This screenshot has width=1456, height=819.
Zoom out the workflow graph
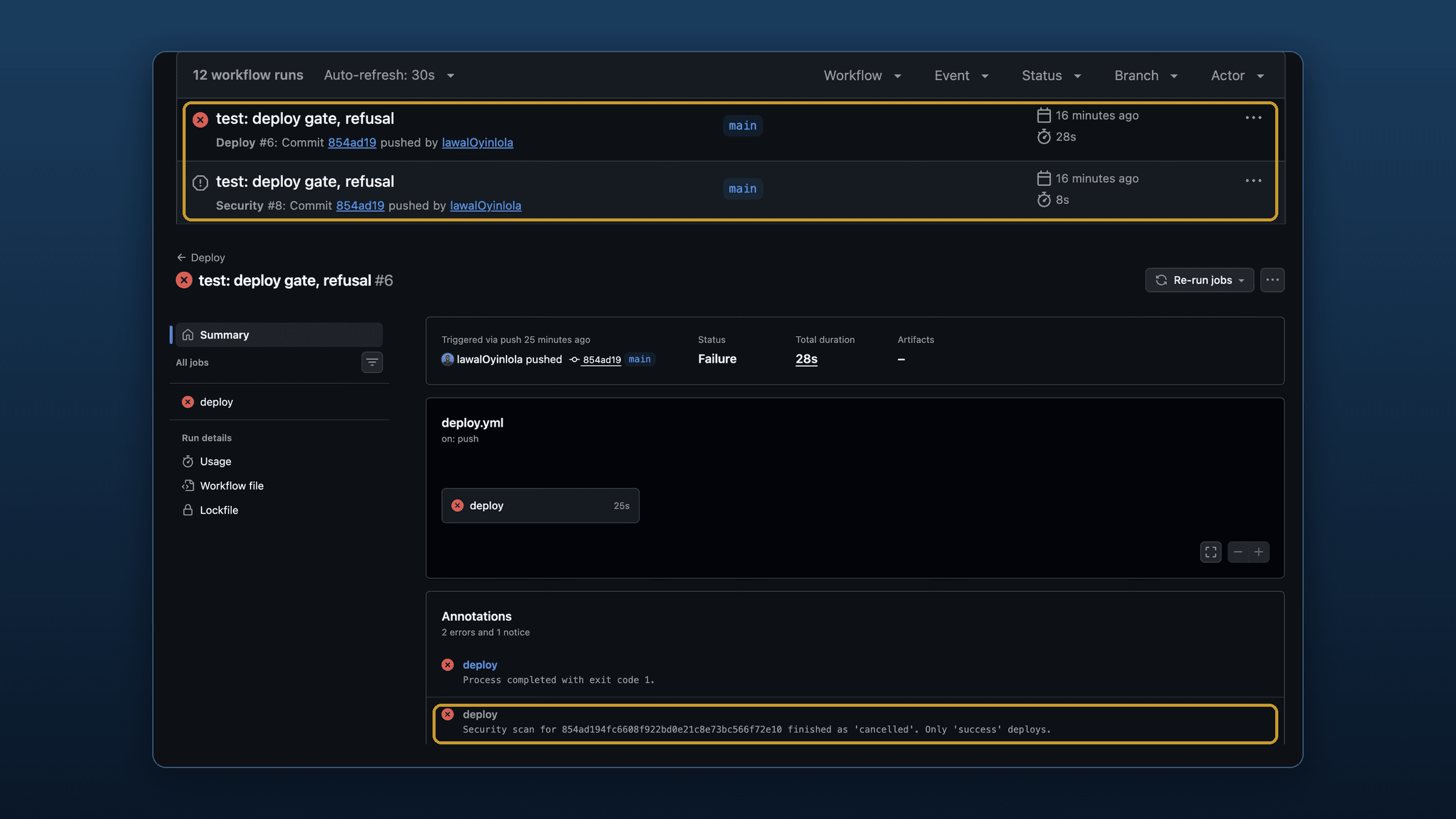[x=1238, y=552]
